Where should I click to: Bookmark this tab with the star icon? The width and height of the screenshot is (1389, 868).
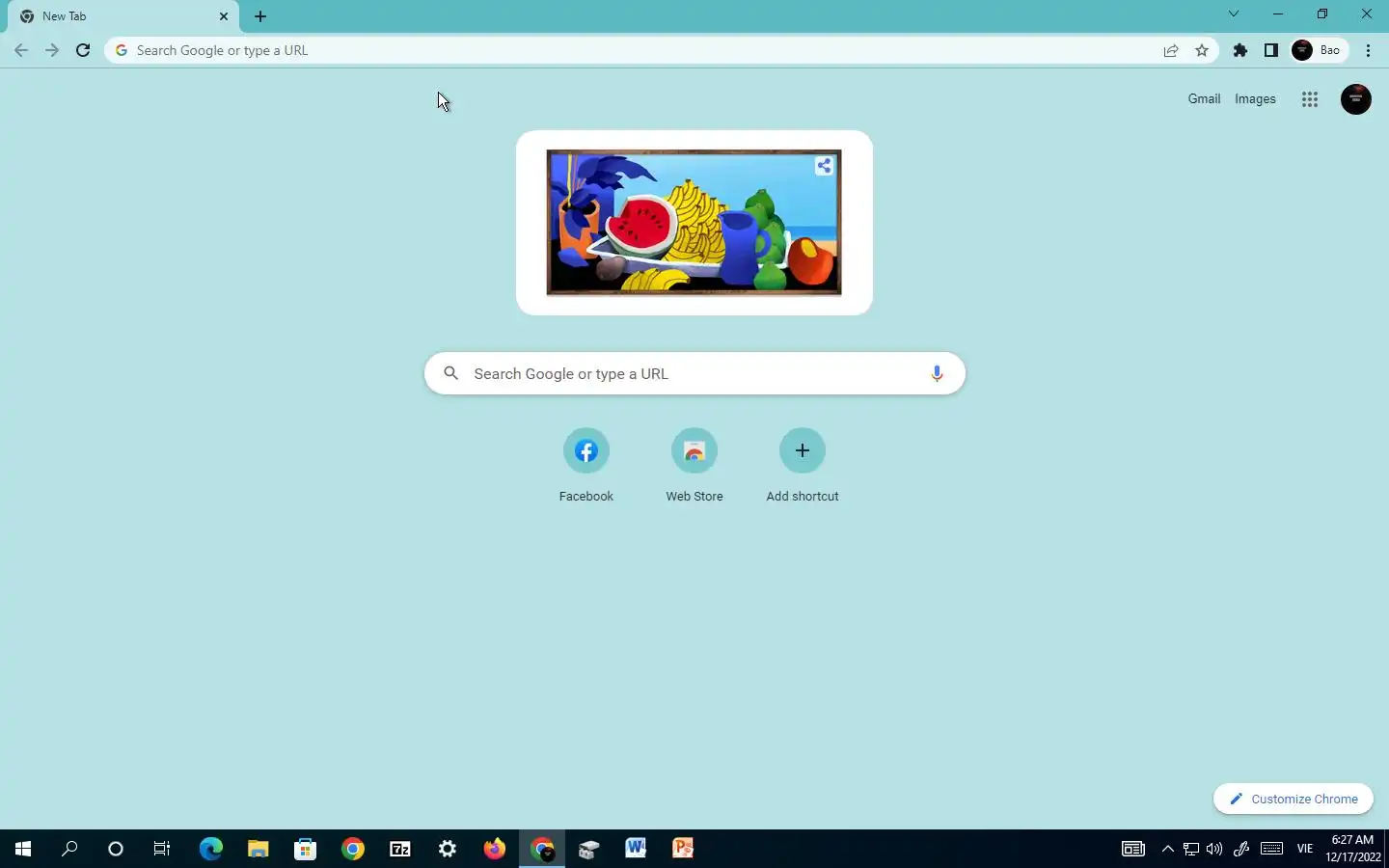point(1202,50)
